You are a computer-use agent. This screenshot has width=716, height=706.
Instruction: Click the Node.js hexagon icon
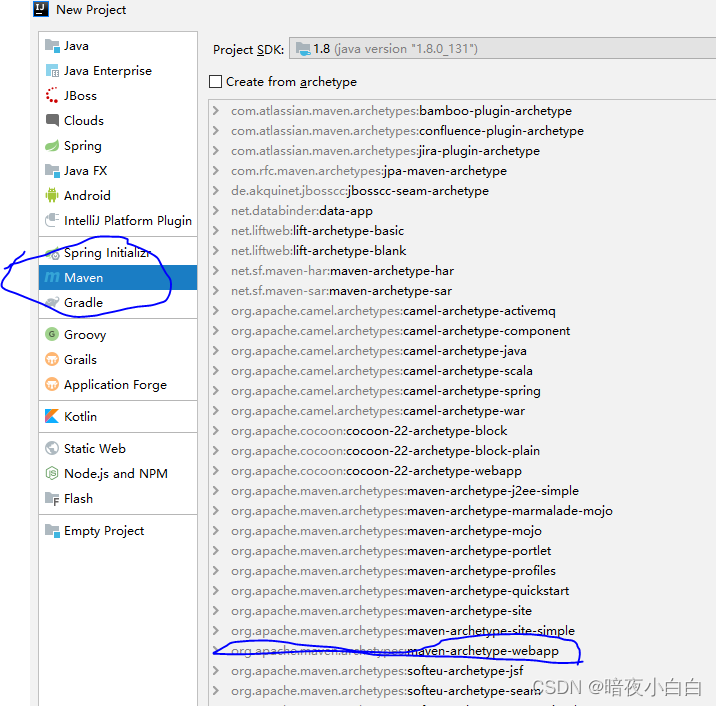[x=52, y=473]
